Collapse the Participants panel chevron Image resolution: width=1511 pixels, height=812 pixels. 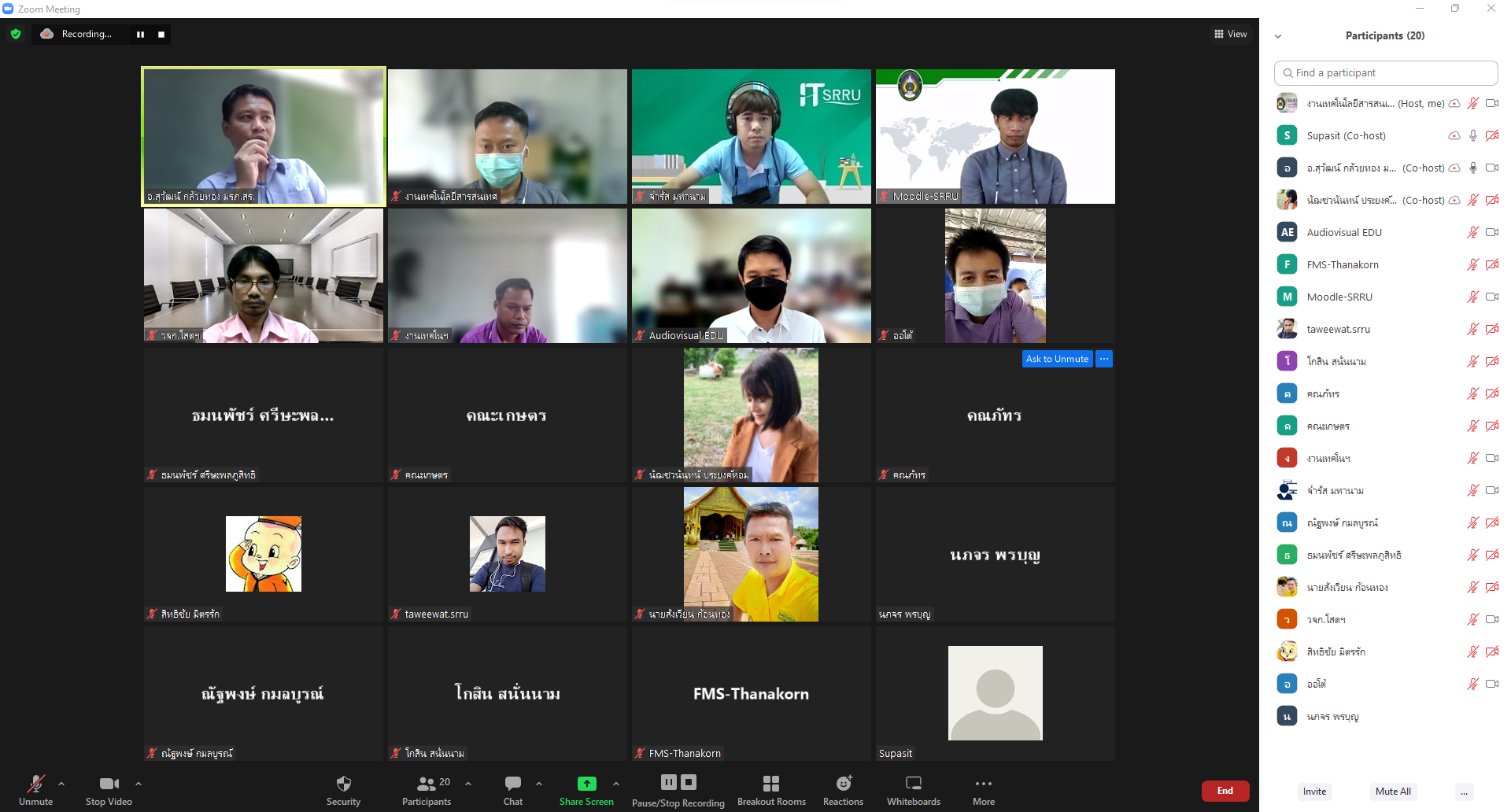pyautogui.click(x=1278, y=36)
